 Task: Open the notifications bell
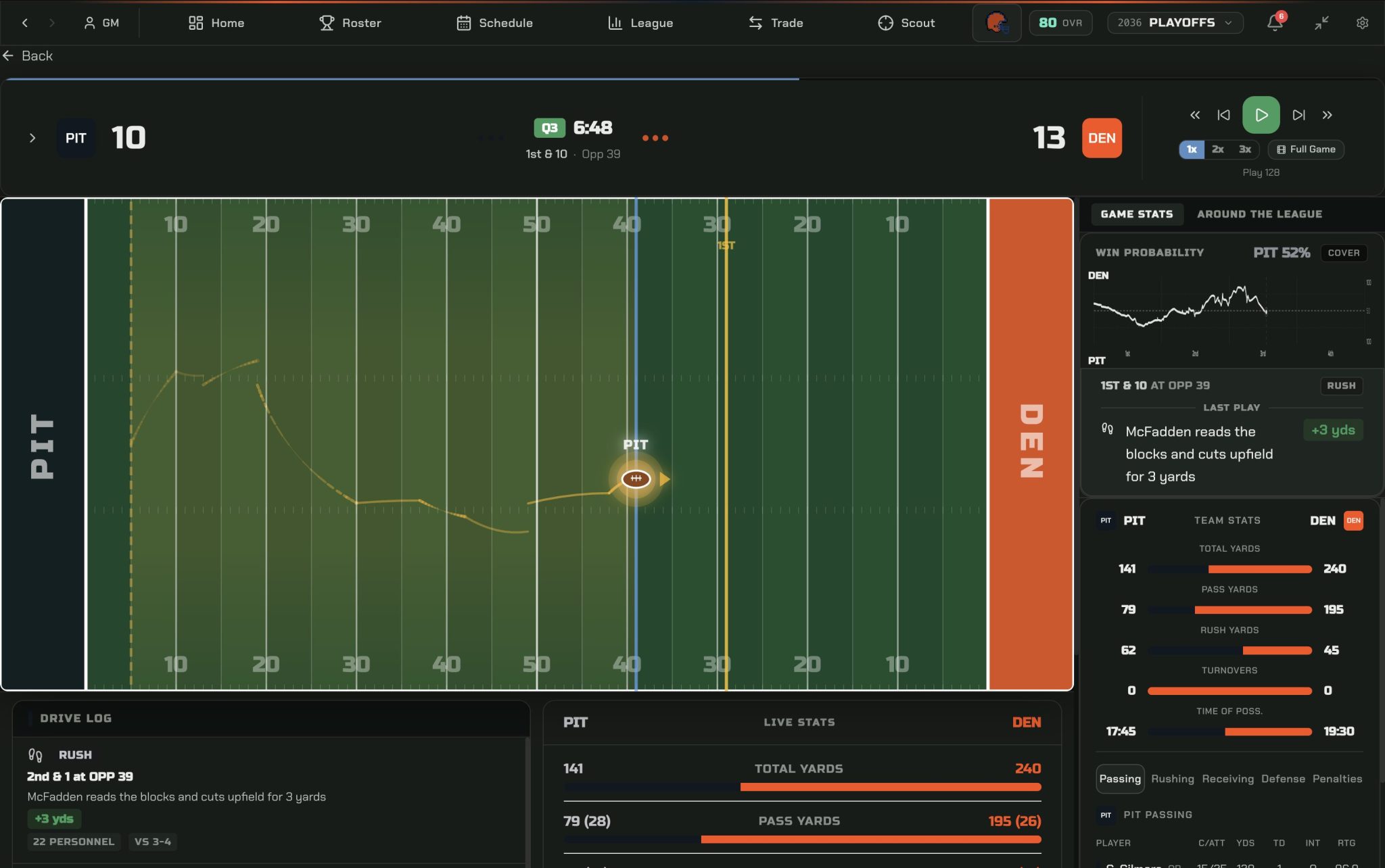(x=1275, y=22)
